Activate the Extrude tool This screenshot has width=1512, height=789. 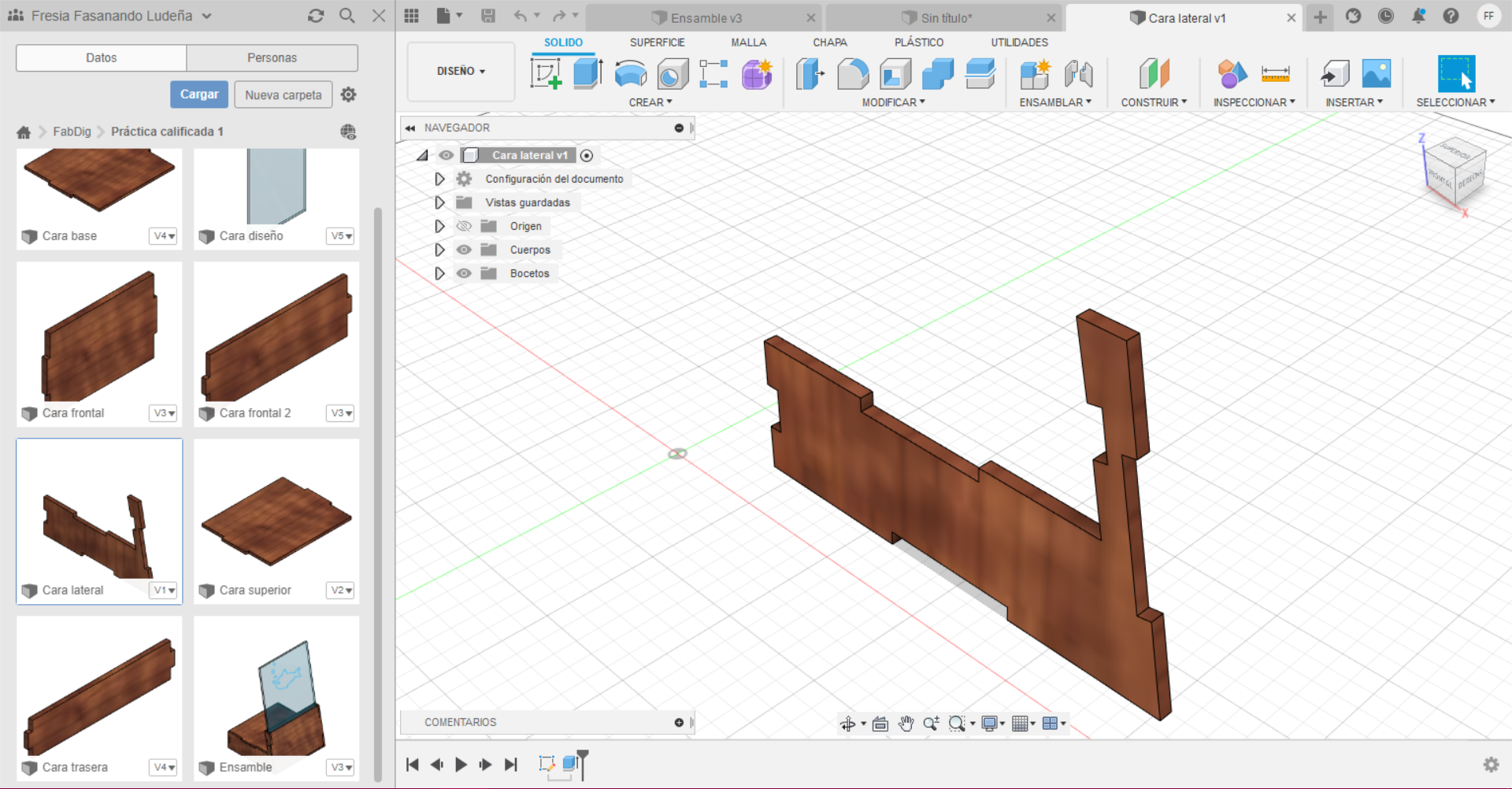(x=587, y=75)
